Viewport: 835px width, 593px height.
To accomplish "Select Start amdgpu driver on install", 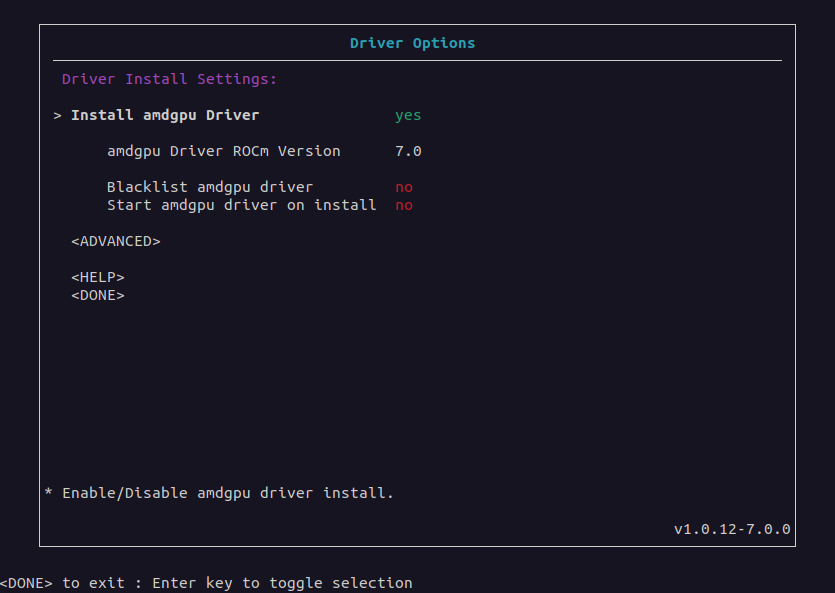I will point(242,205).
